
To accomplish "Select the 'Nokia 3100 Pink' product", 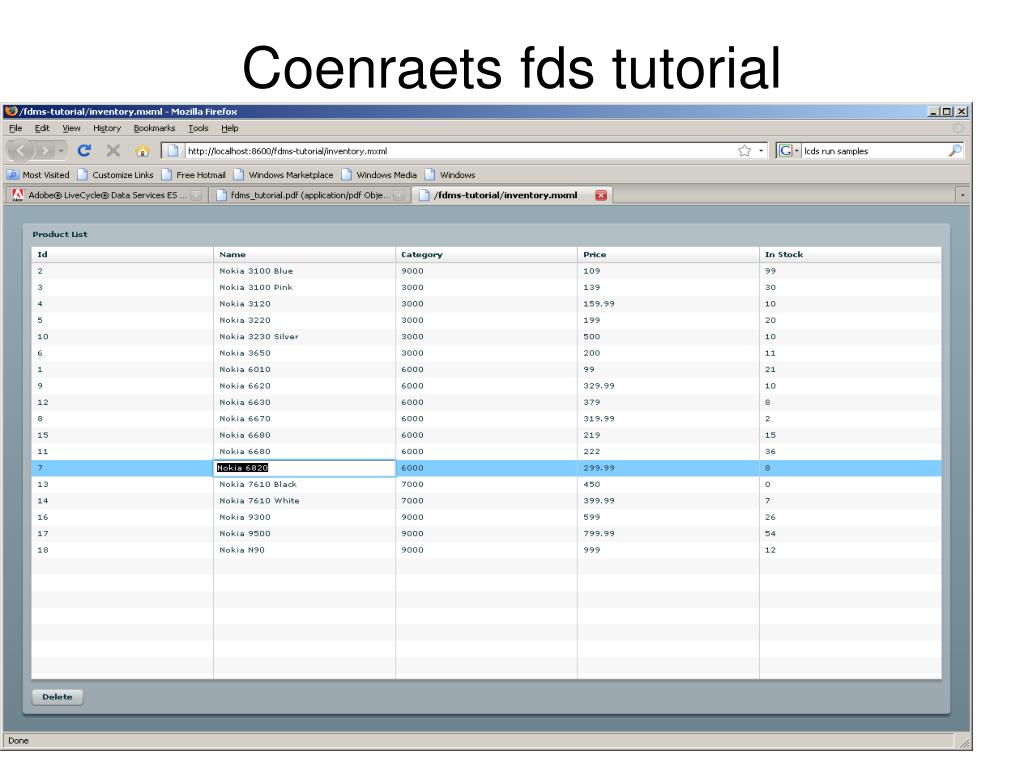I will pyautogui.click(x=487, y=287).
